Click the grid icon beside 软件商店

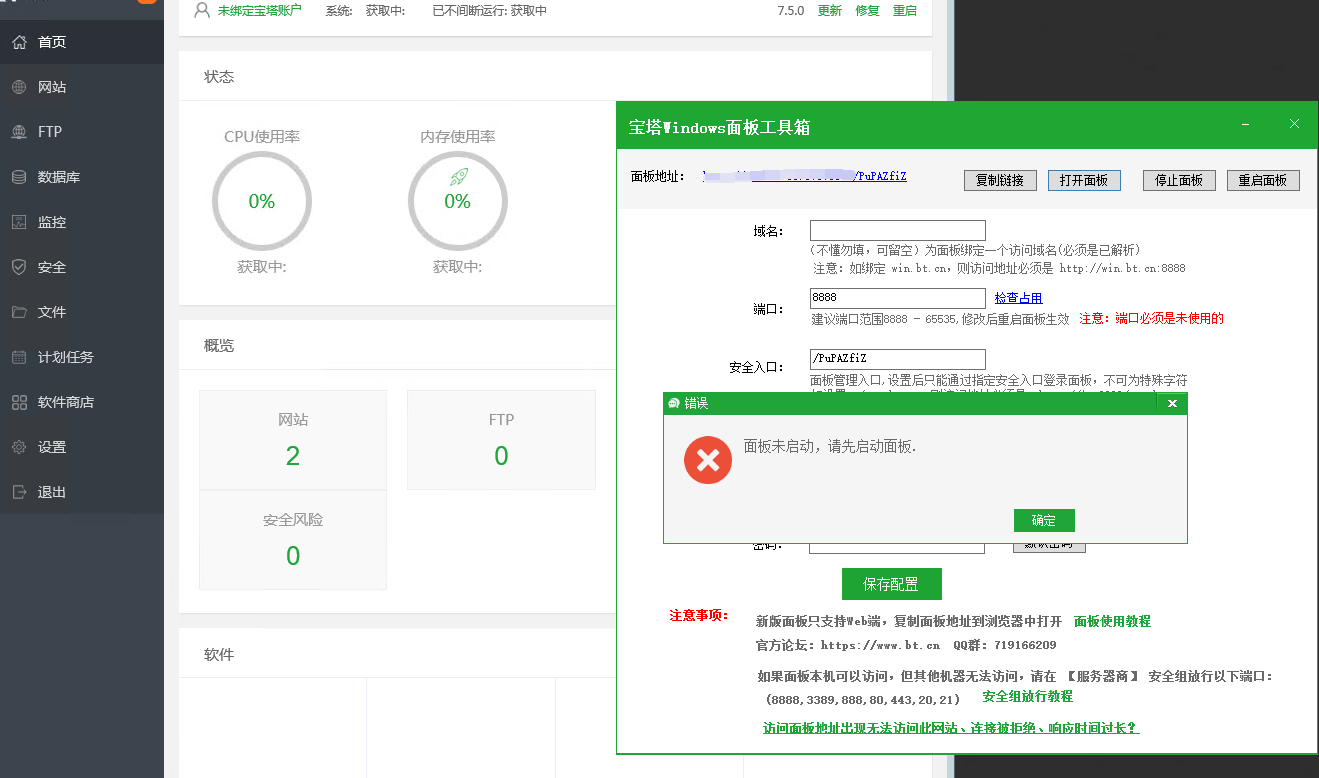(19, 402)
